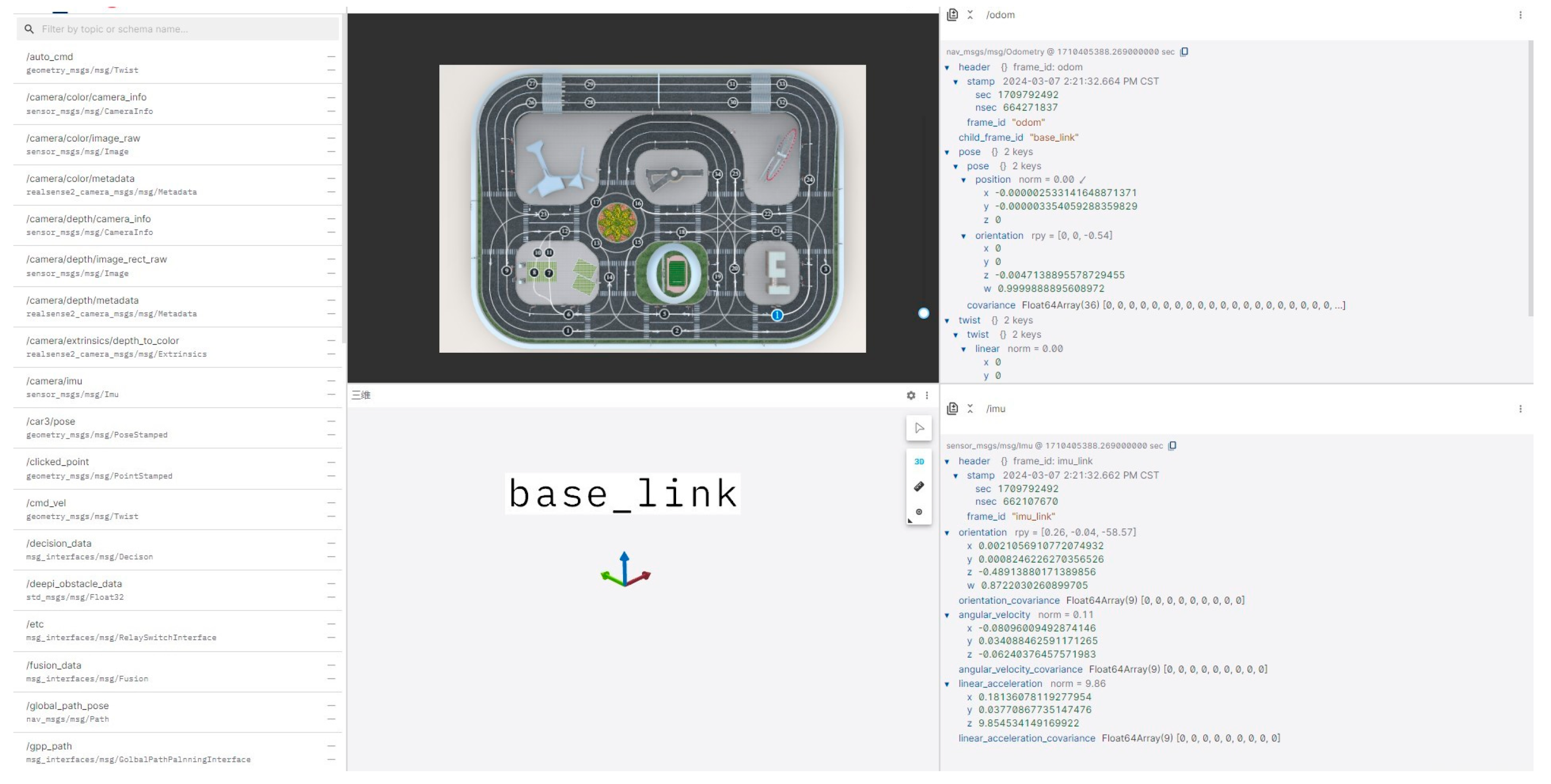Screen dimensions: 1551x784
Task: Click blue marker 1 on the map
Action: pos(777,315)
